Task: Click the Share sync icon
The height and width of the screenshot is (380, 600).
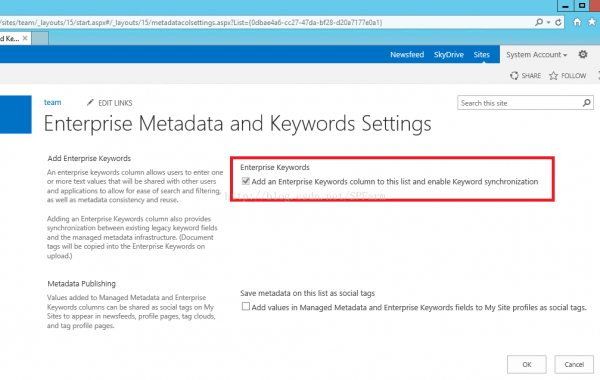Action: tap(514, 76)
